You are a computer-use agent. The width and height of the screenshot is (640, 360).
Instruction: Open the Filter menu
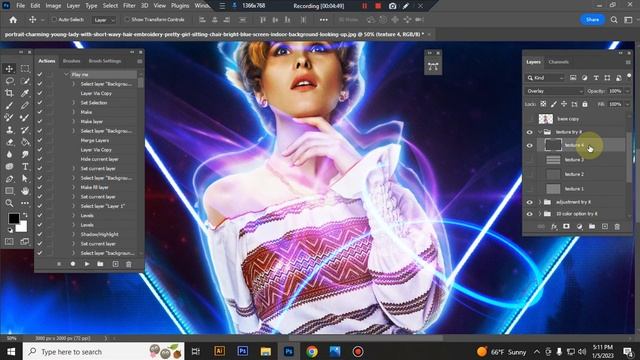click(129, 6)
